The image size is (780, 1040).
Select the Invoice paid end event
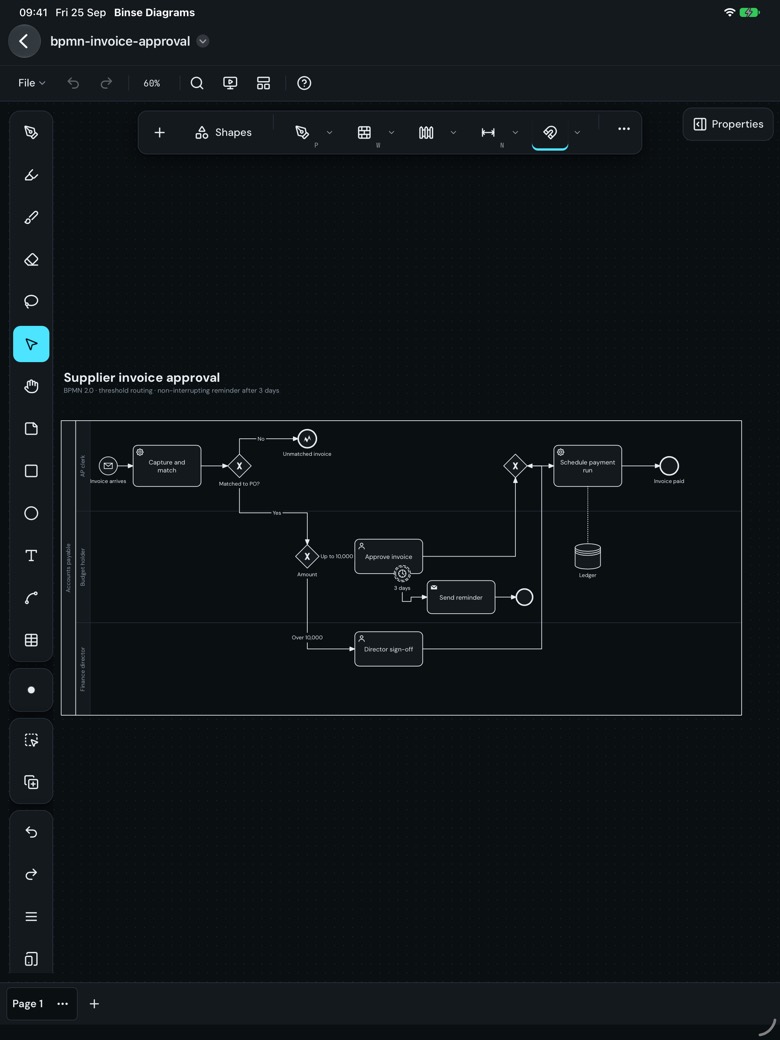(669, 466)
